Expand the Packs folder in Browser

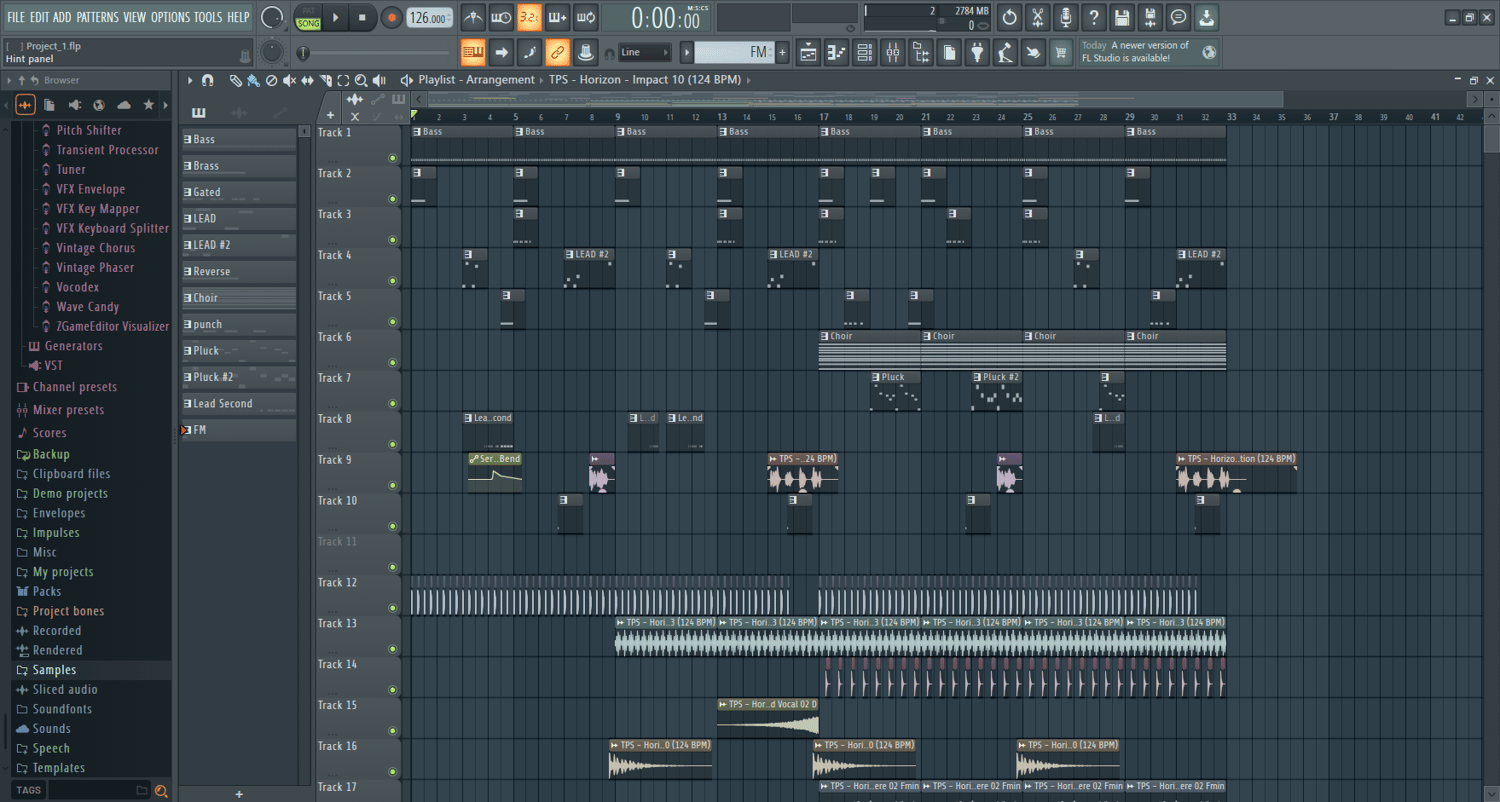(47, 592)
